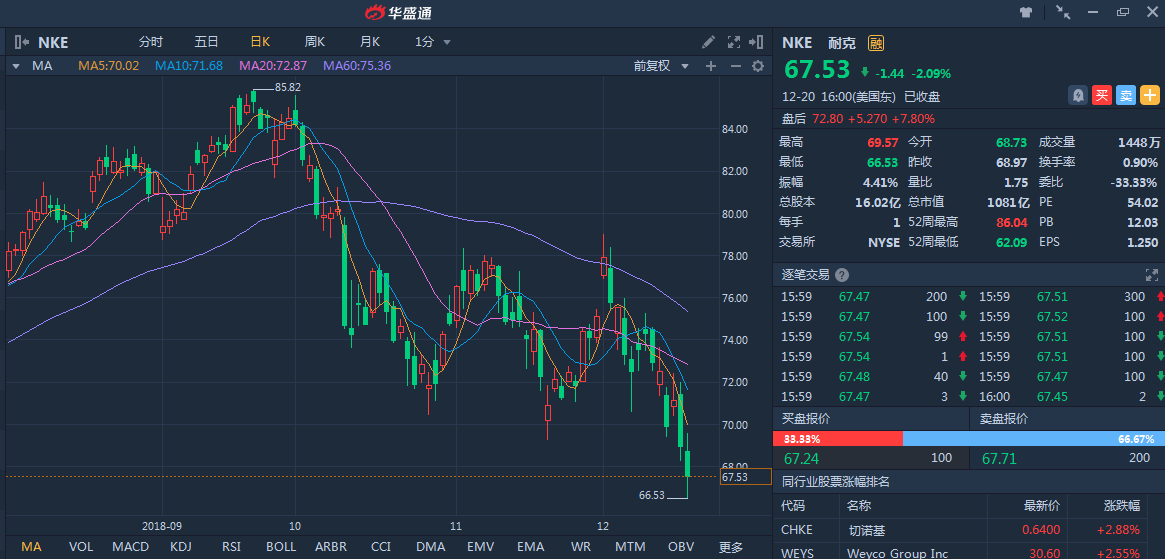Select the MACD indicator tab
Viewport: 1165px width, 559px height.
tap(131, 547)
